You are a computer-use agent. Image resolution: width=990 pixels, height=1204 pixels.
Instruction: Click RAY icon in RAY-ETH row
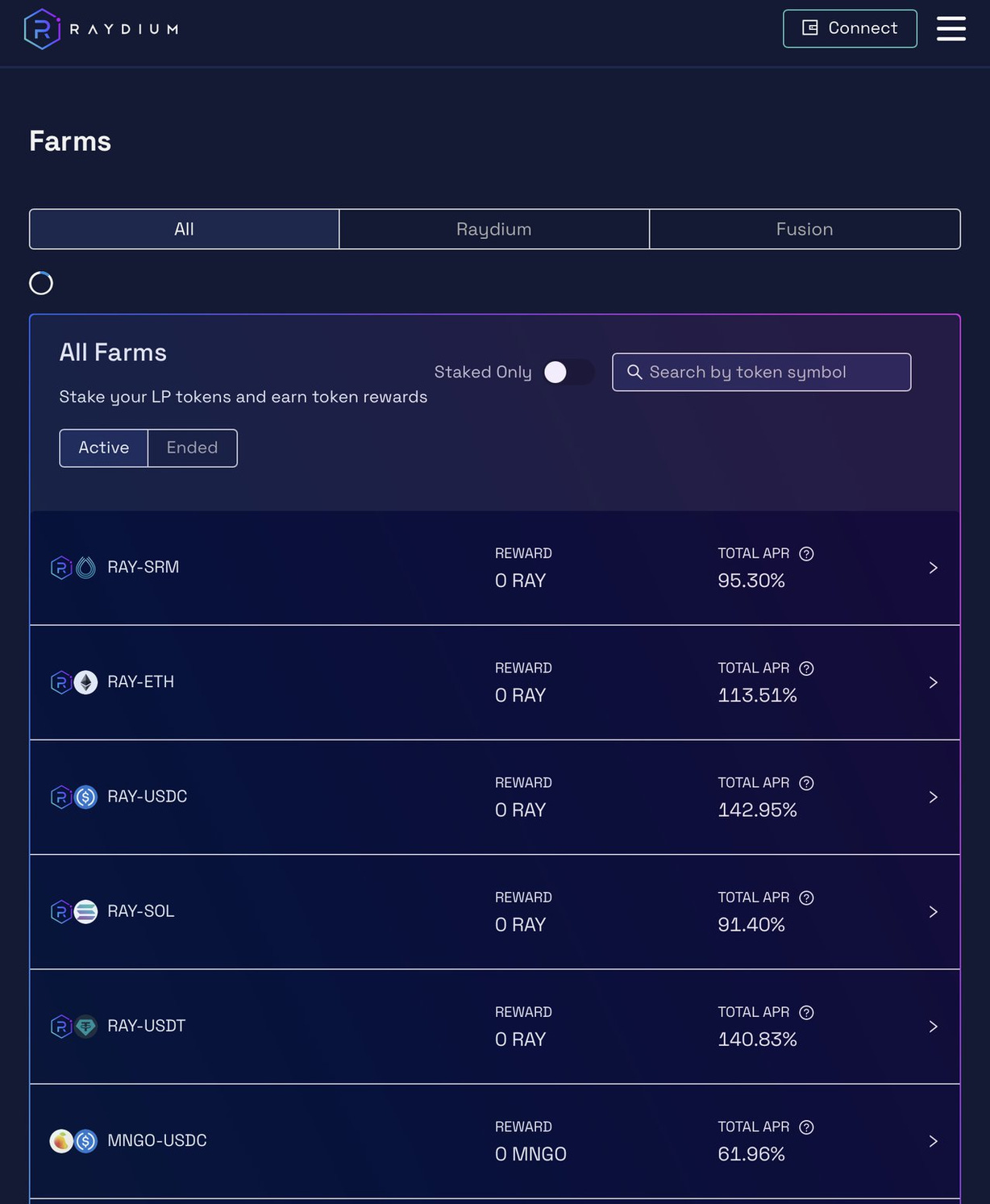coord(61,682)
